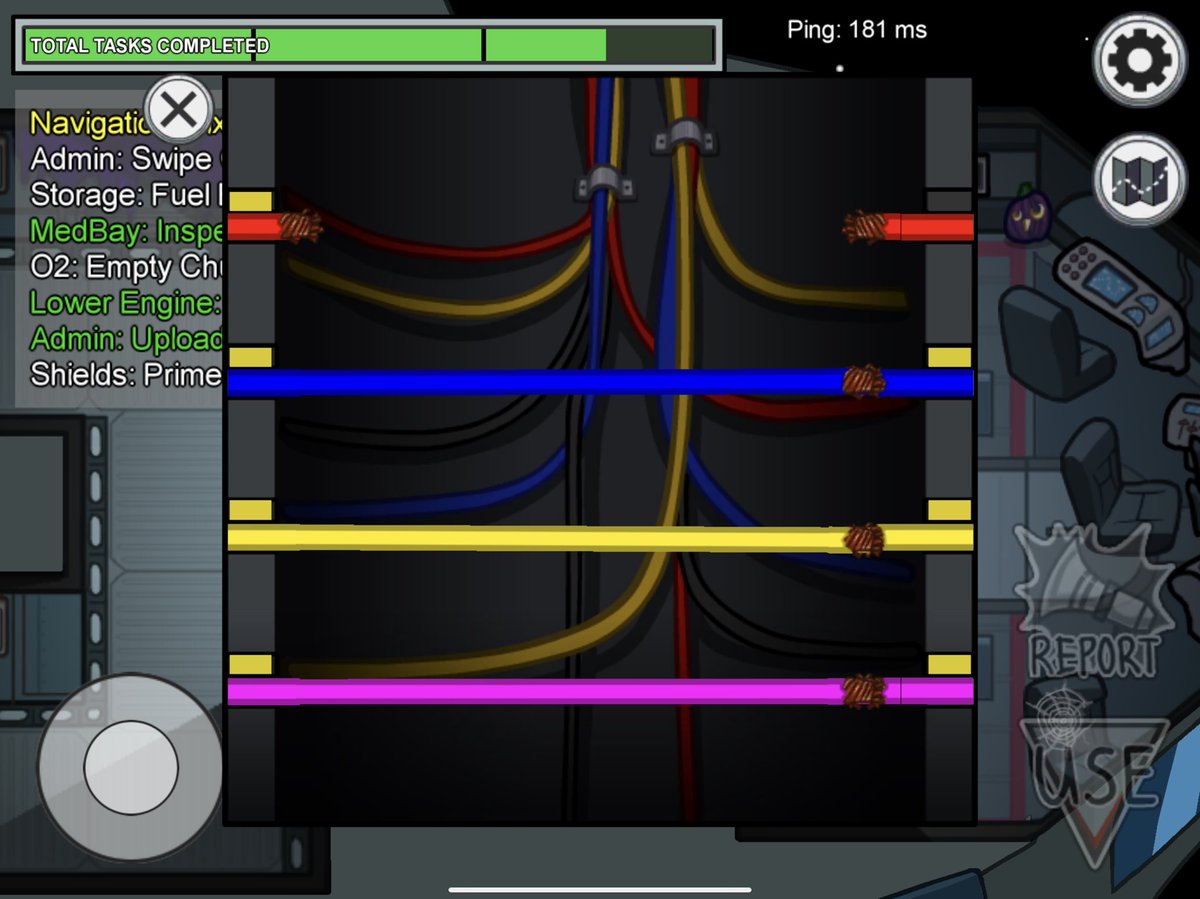
Task: Open the settings gear button
Action: click(1138, 60)
